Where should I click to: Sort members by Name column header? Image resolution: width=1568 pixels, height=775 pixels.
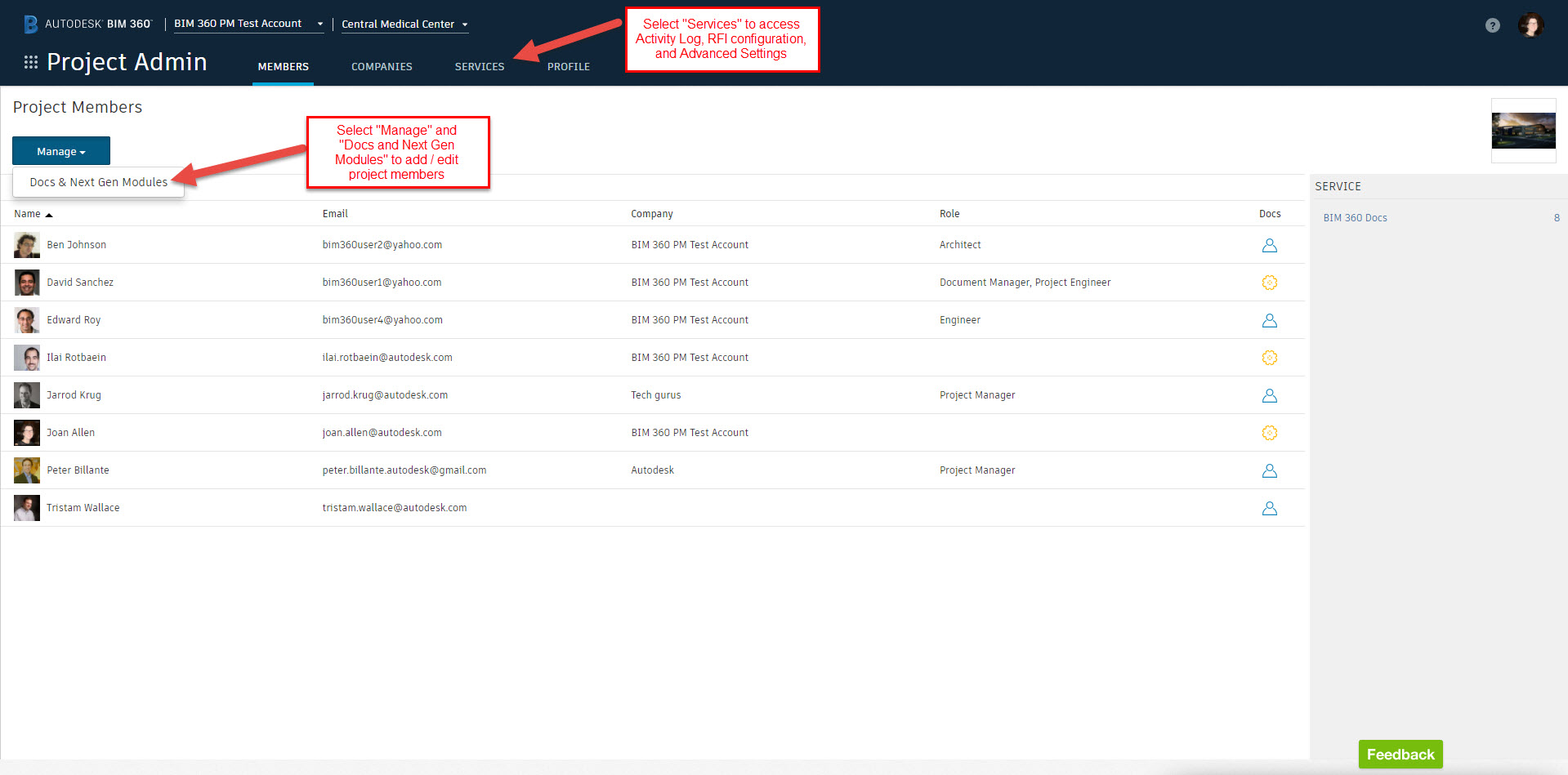point(28,214)
